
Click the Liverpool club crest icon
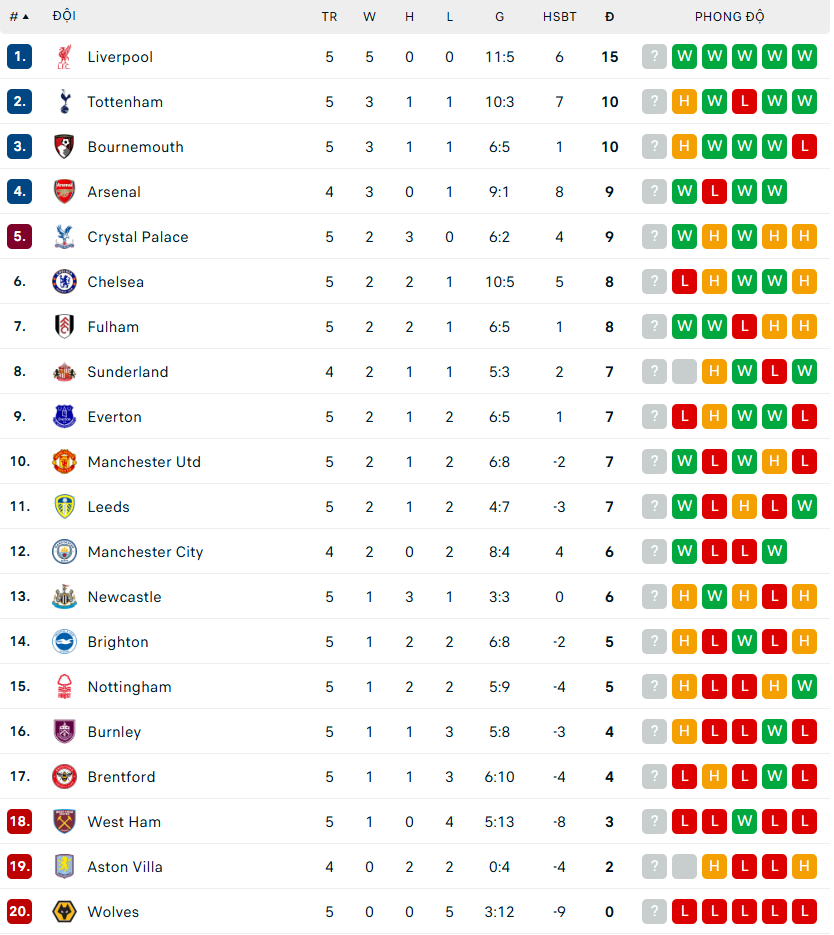(64, 57)
